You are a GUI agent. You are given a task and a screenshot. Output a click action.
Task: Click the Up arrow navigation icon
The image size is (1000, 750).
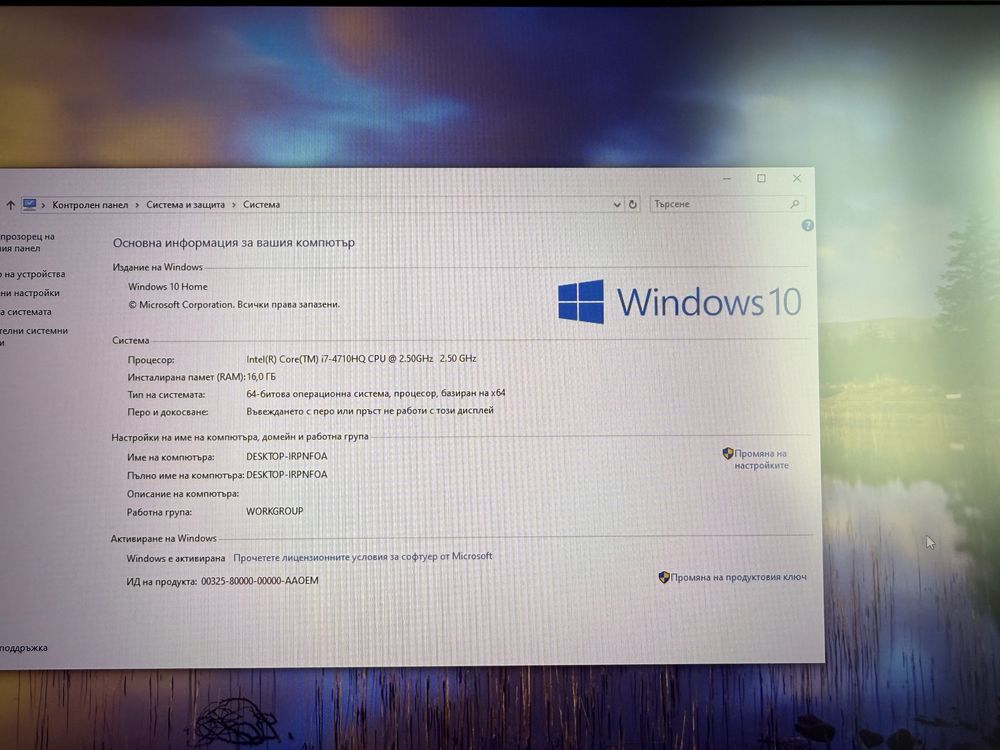tap(10, 205)
